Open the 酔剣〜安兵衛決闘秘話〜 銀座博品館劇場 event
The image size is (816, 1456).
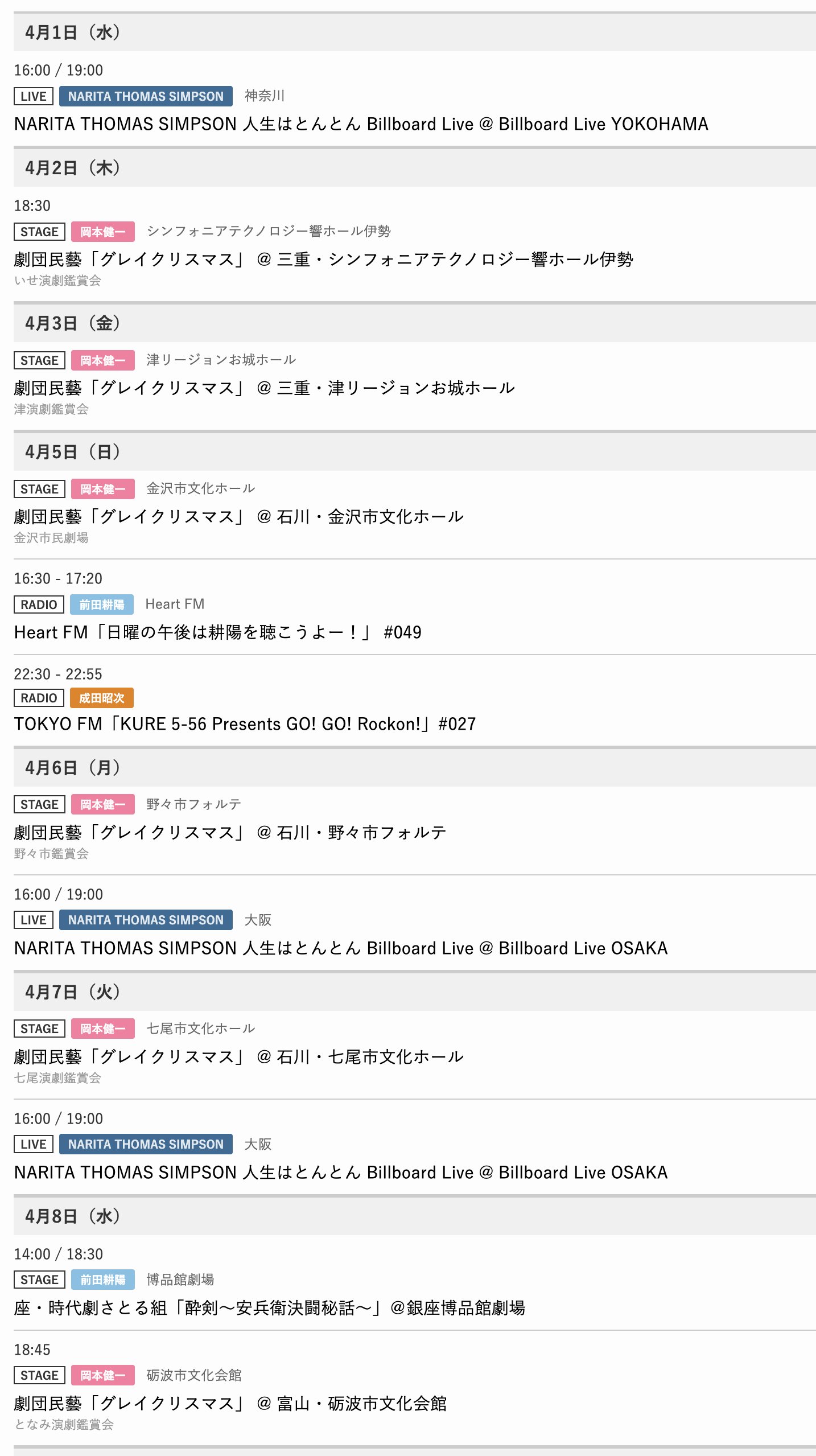pyautogui.click(x=269, y=1307)
